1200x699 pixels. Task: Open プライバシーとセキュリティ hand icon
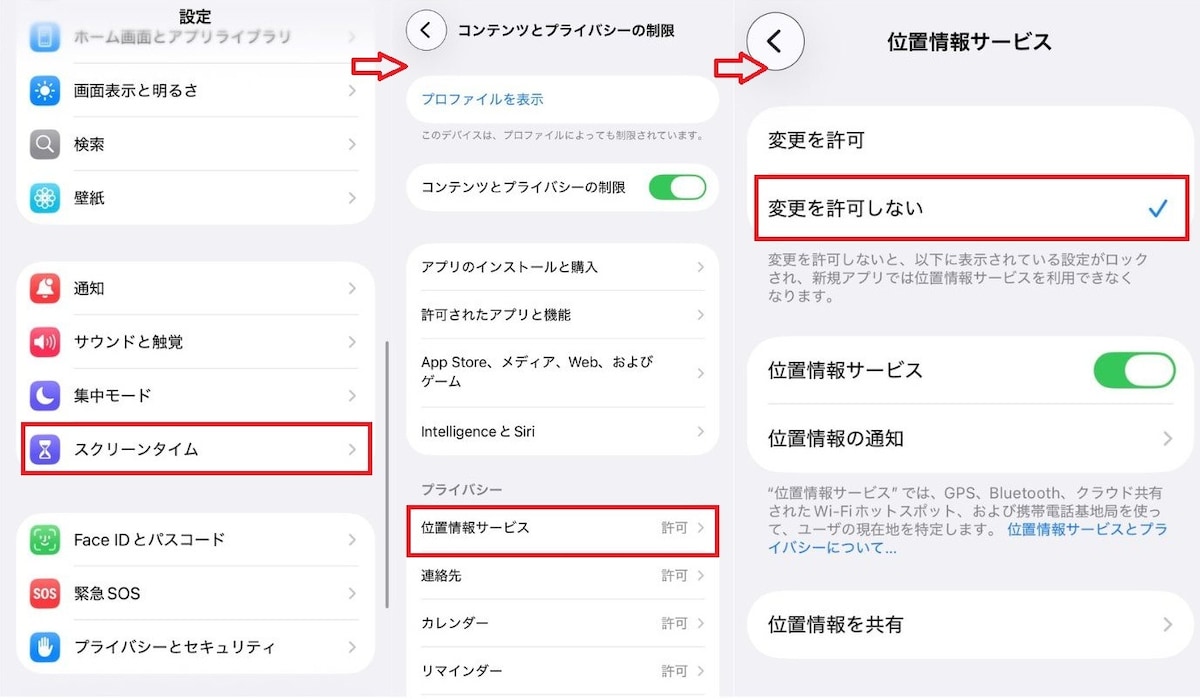[45, 647]
